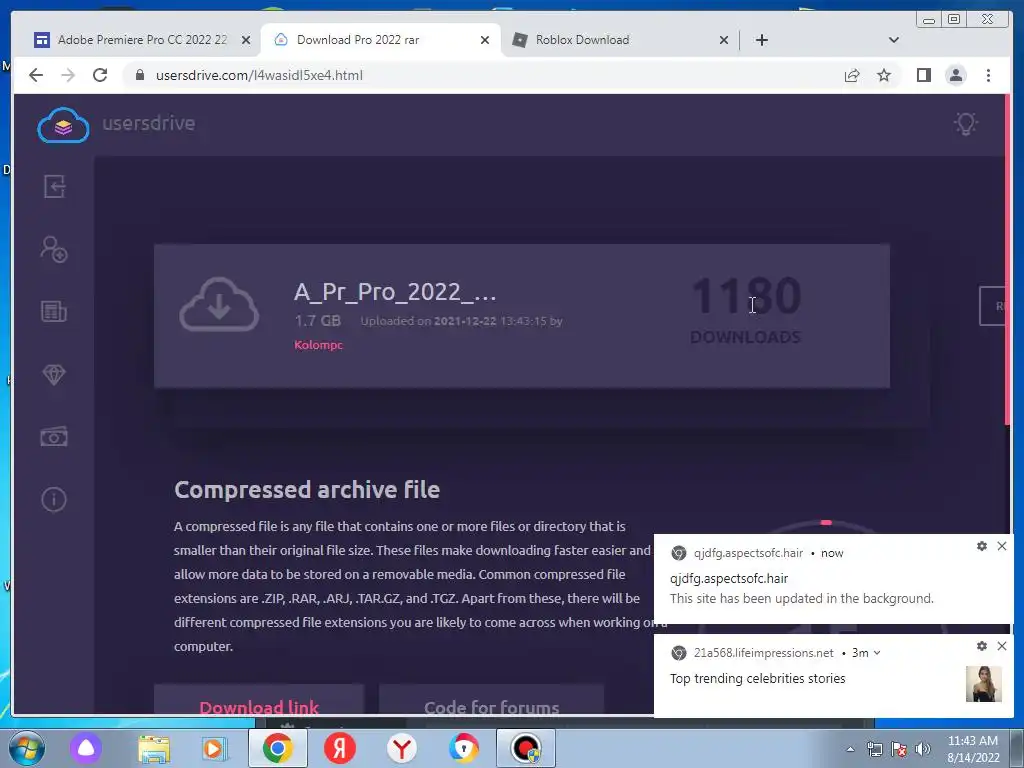
Task: Open uploader Kolompc profile link
Action: point(318,345)
